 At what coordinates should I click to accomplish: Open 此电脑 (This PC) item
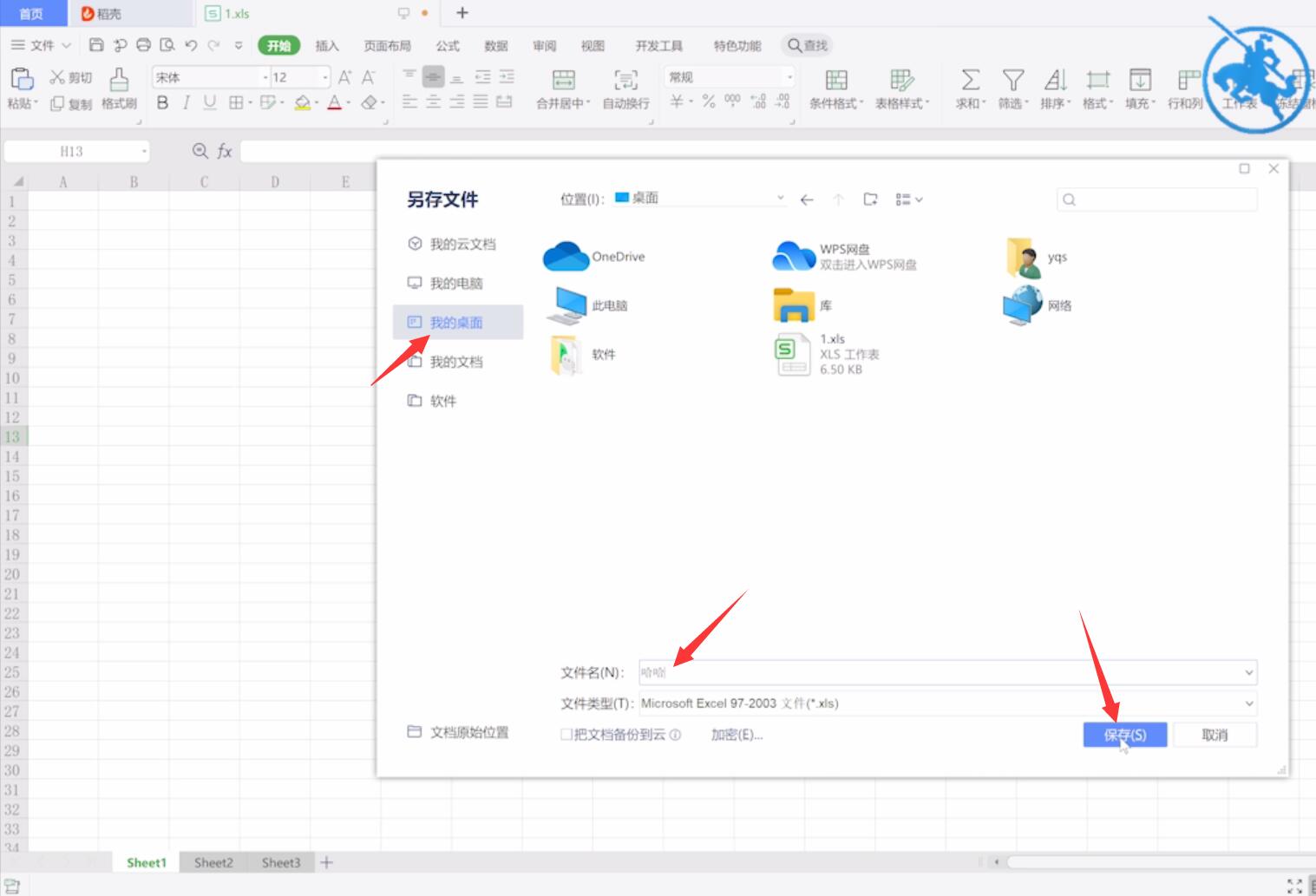[587, 305]
